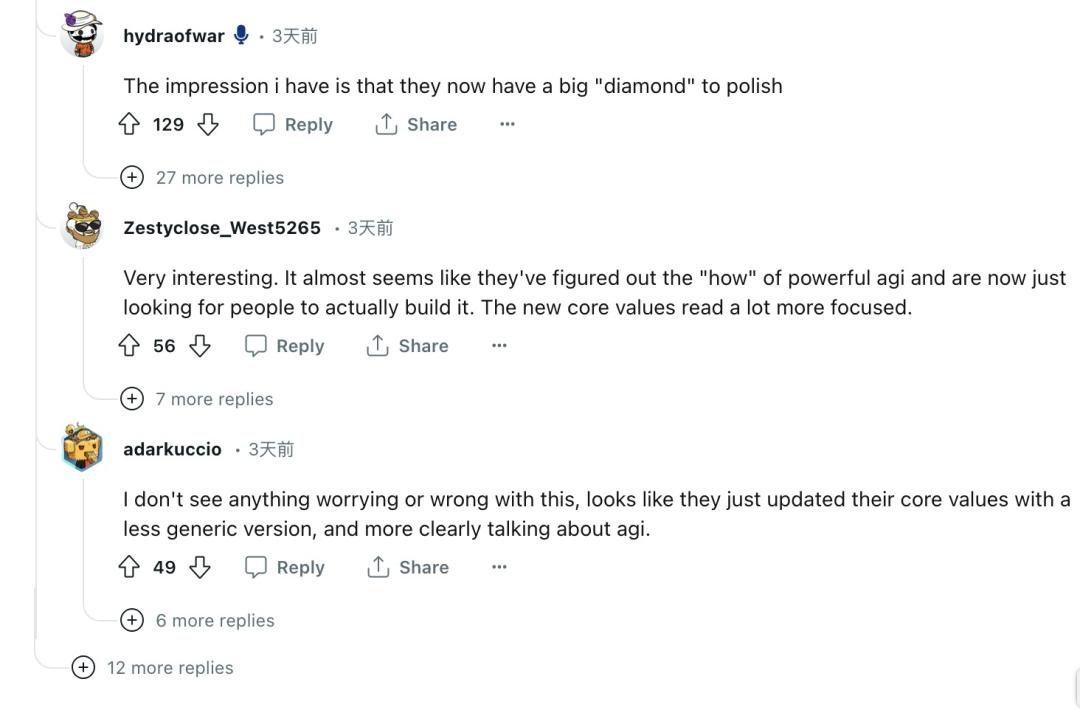Open adarkuccio's user profile link
1080x713 pixels.
pyautogui.click(x=172, y=449)
